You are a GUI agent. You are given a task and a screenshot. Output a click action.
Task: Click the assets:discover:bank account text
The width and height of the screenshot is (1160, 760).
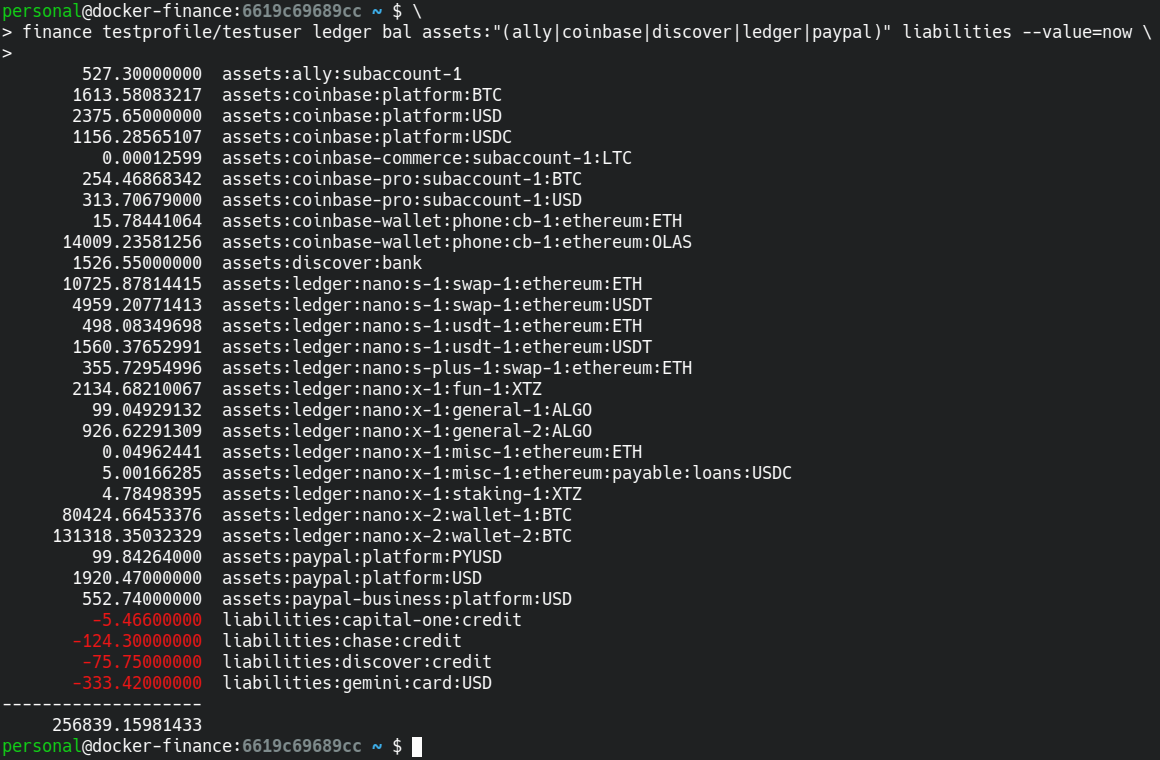tap(322, 263)
